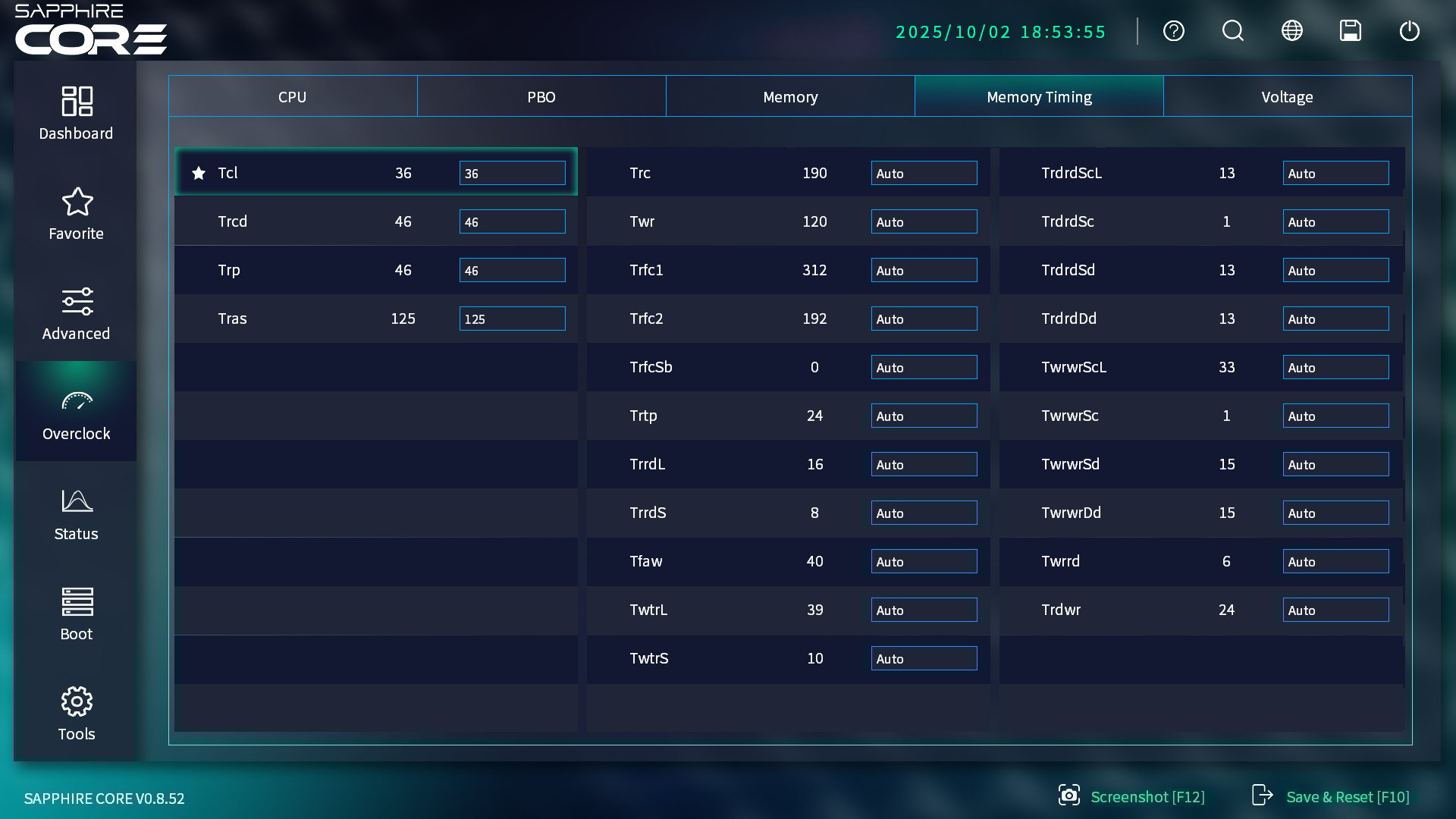The width and height of the screenshot is (1456, 819).
Task: Open the language globe icon
Action: pyautogui.click(x=1291, y=31)
